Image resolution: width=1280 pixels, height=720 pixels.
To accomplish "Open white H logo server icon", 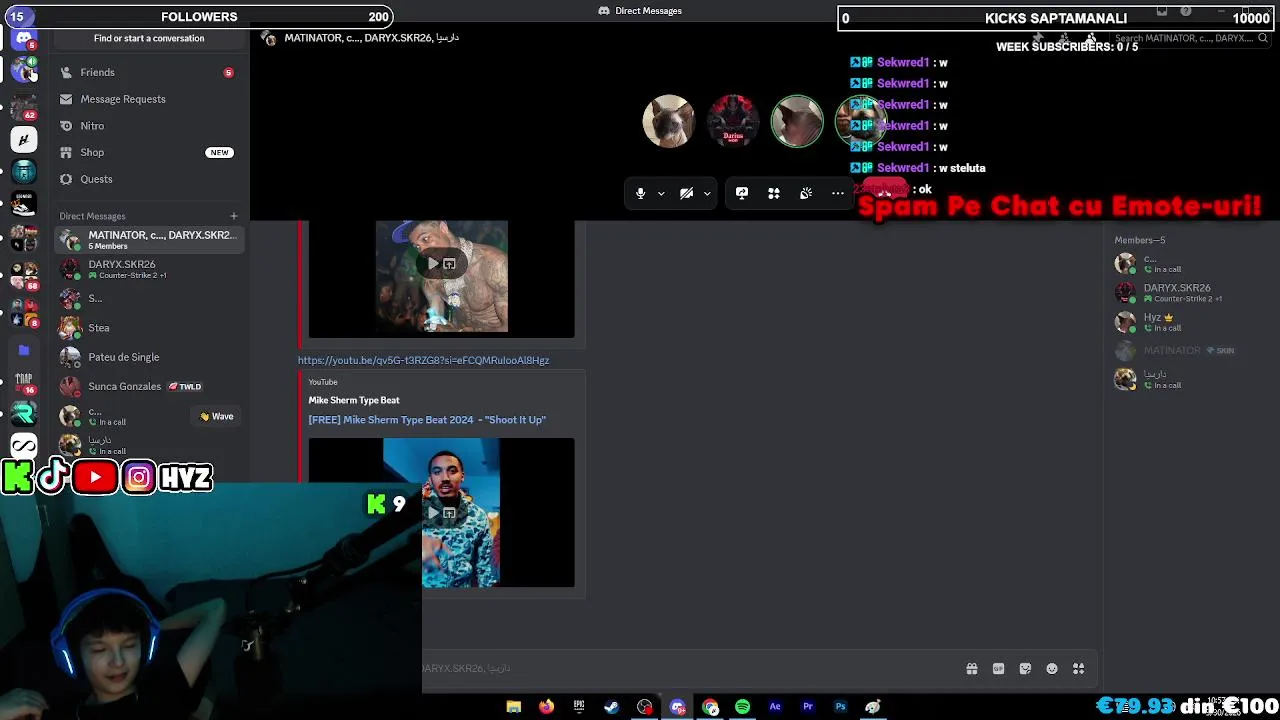I will (x=23, y=140).
